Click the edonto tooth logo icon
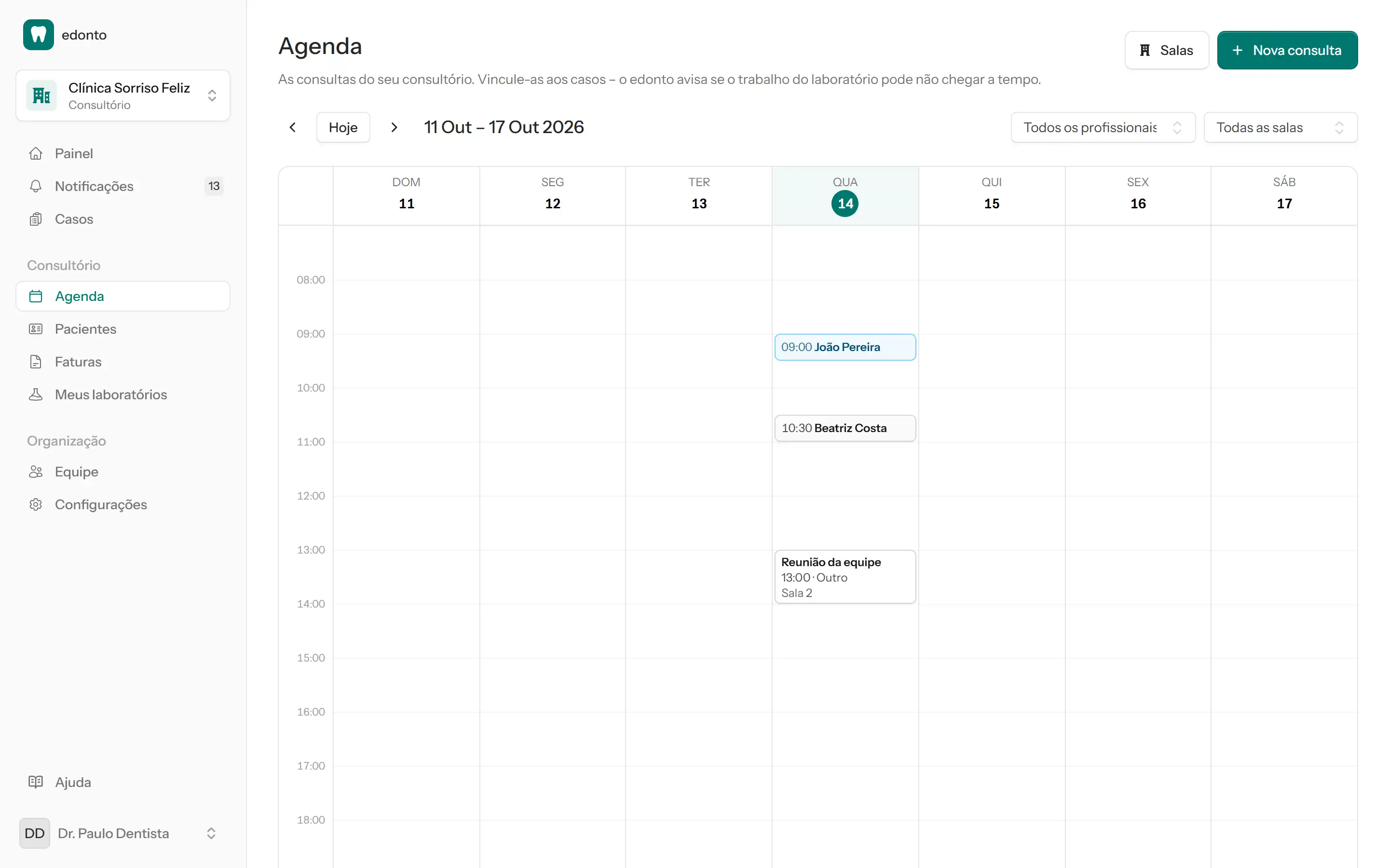 39,35
